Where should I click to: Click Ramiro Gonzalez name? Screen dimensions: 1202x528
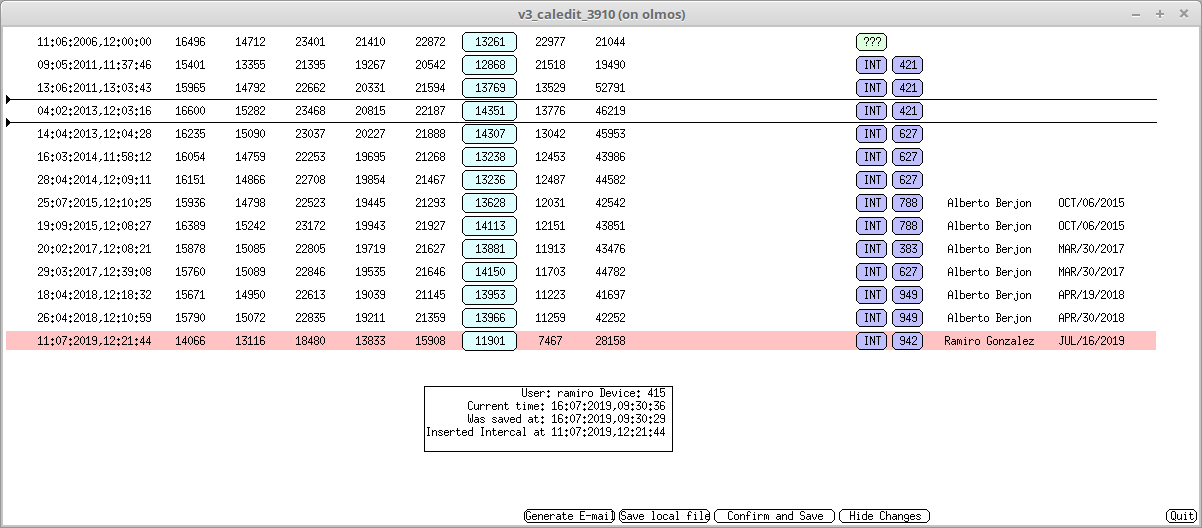pyautogui.click(x=989, y=341)
